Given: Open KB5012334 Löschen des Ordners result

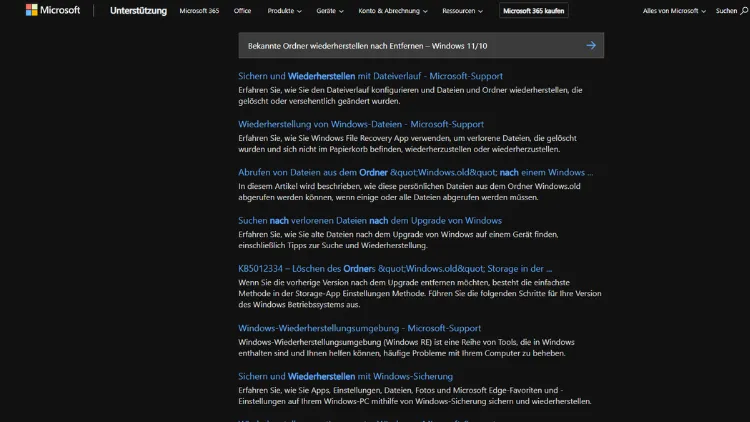Looking at the screenshot, I should (x=395, y=268).
